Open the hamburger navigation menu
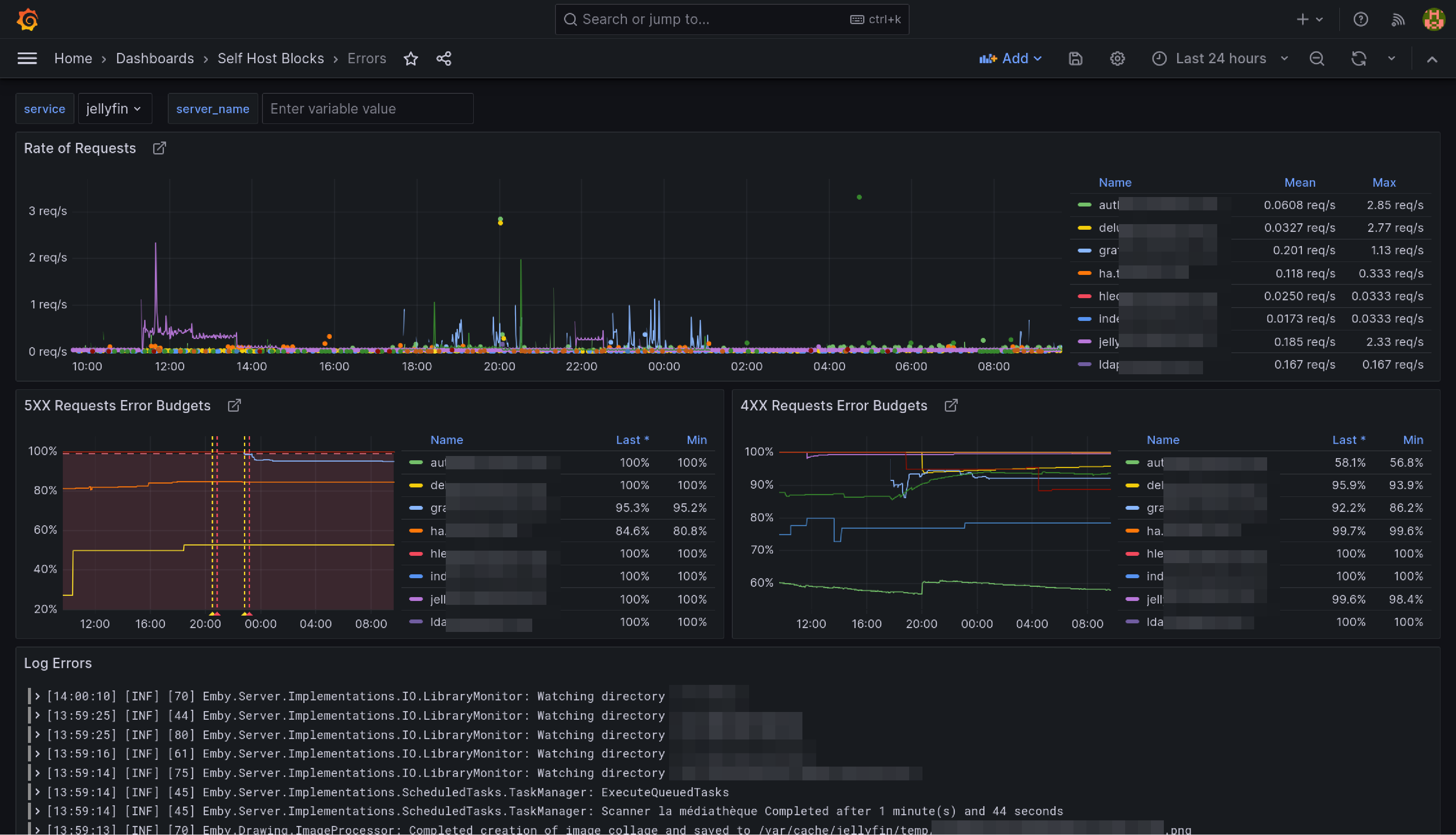The width and height of the screenshot is (1456, 835). tap(27, 59)
